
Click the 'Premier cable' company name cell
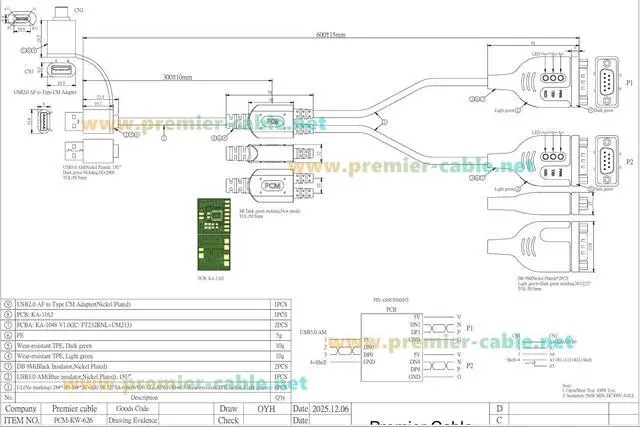click(74, 409)
